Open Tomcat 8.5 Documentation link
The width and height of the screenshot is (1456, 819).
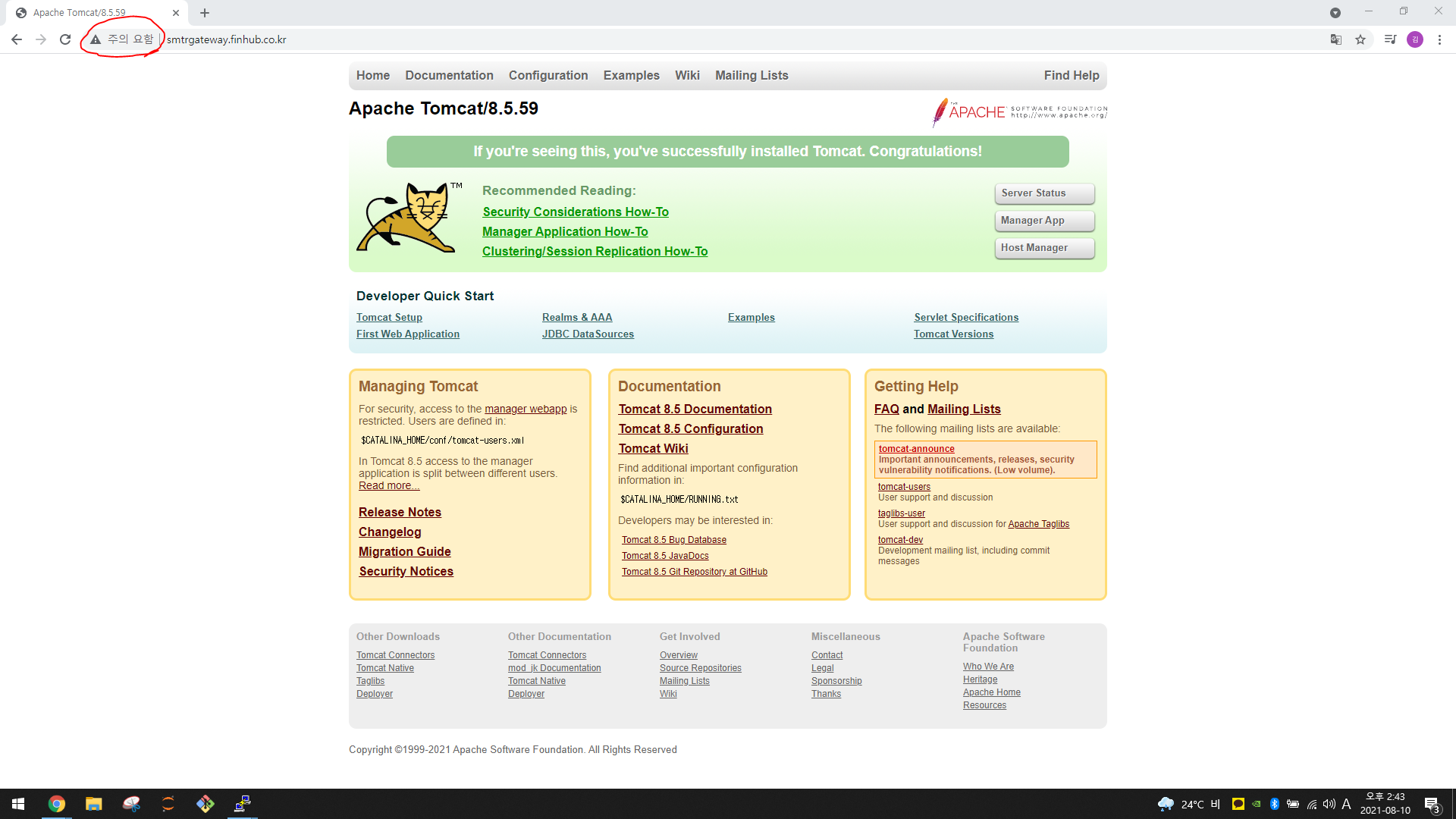point(695,409)
